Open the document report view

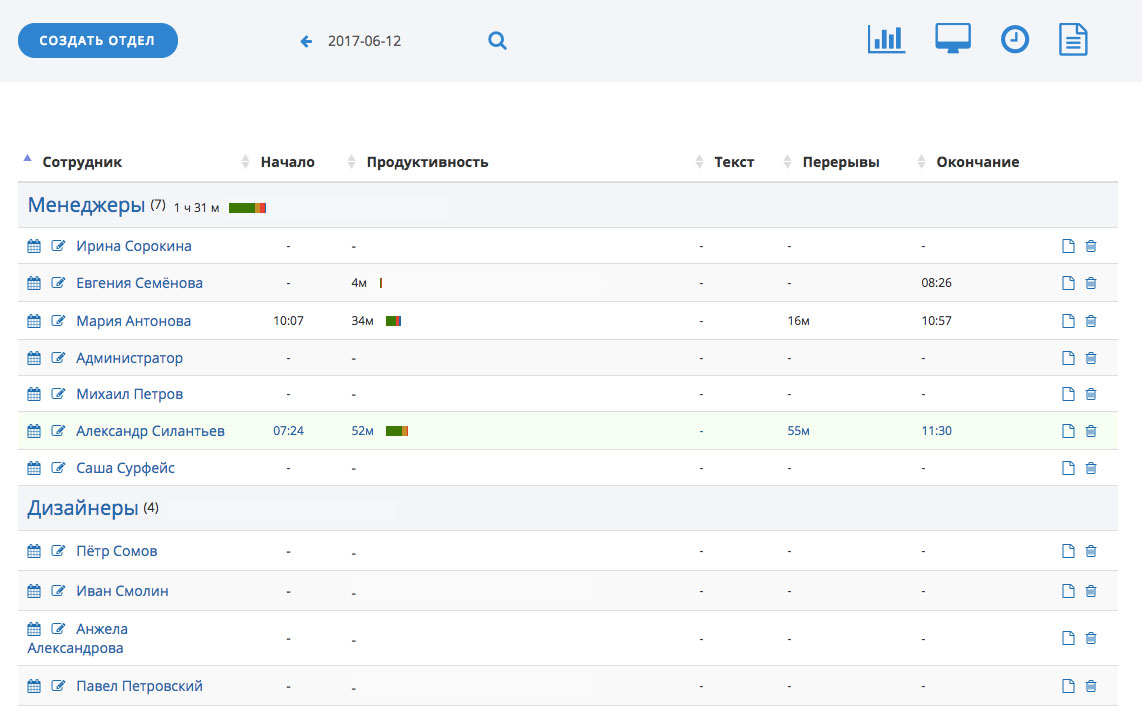point(1074,39)
